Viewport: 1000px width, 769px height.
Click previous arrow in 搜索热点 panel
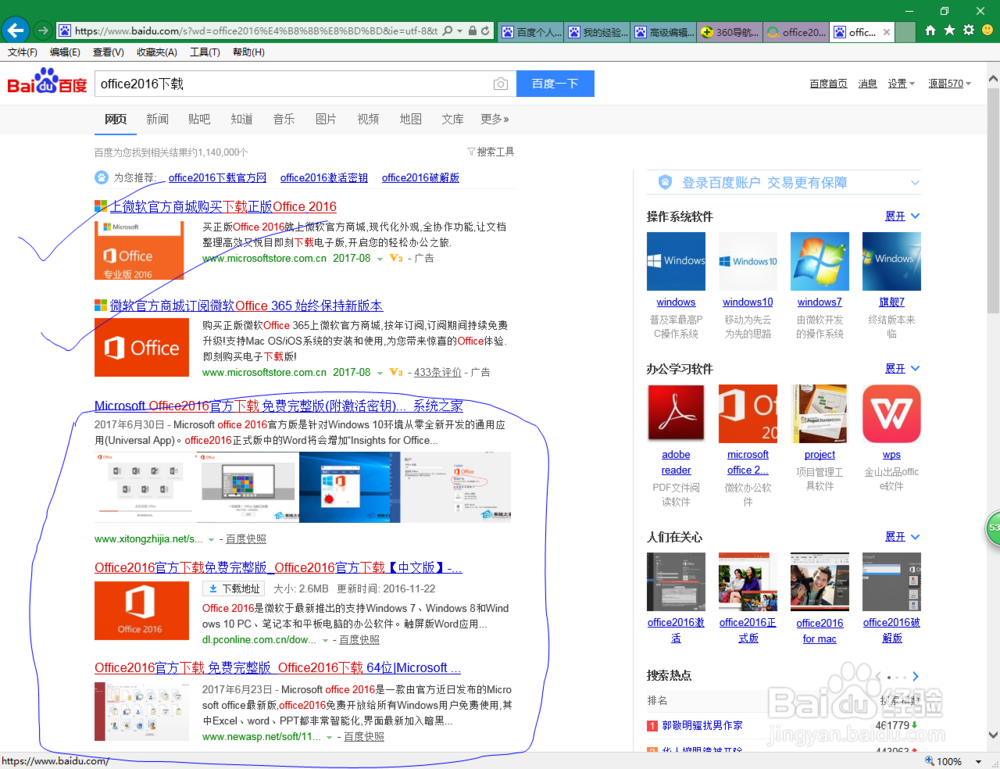click(x=879, y=677)
